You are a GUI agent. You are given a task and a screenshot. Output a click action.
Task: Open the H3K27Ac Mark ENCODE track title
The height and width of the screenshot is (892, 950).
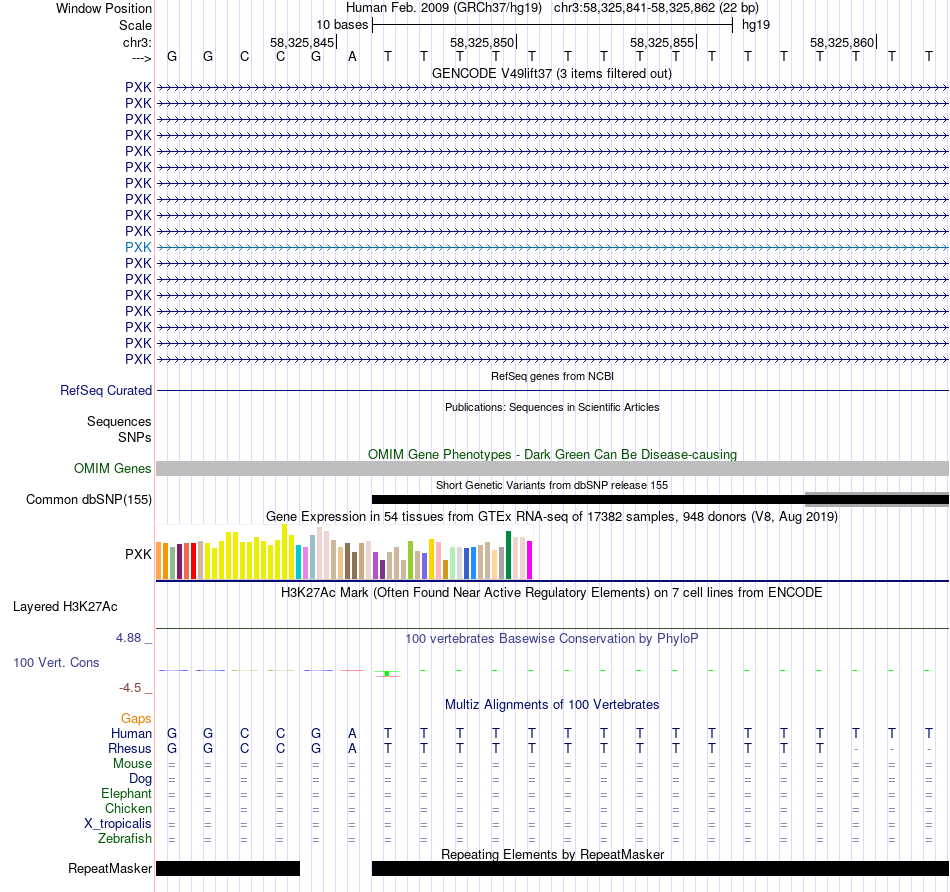coord(552,593)
